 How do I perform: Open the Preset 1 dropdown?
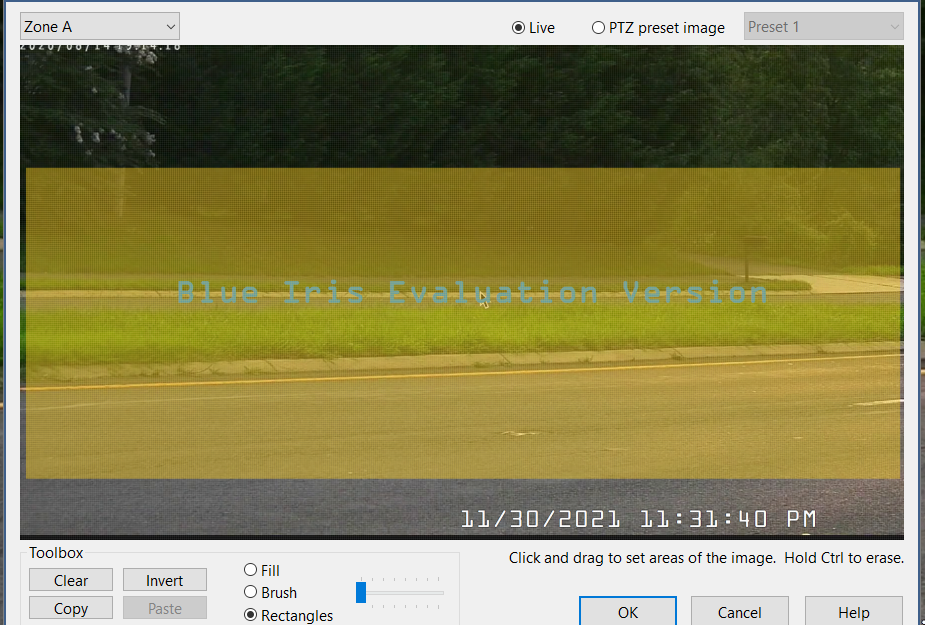(x=824, y=27)
